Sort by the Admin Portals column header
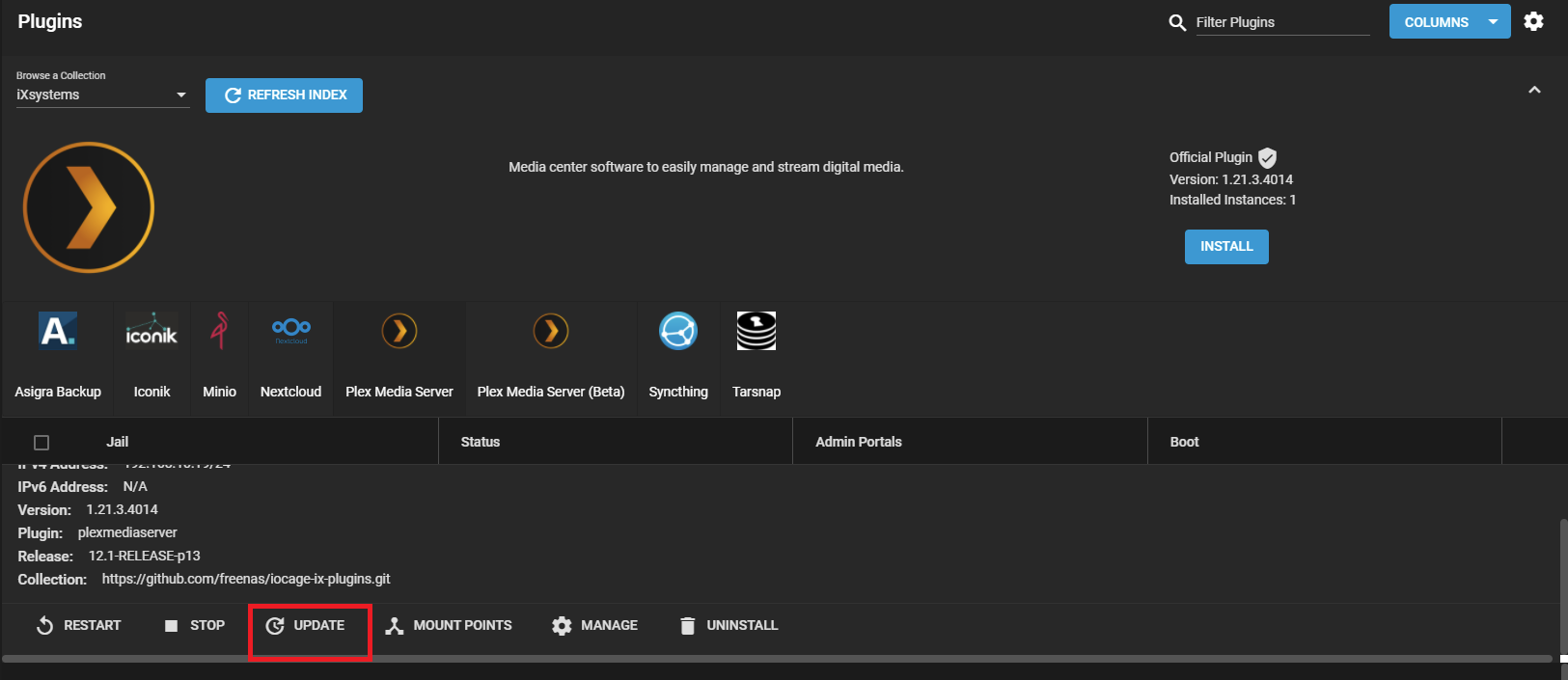The image size is (1568, 680). coord(859,442)
